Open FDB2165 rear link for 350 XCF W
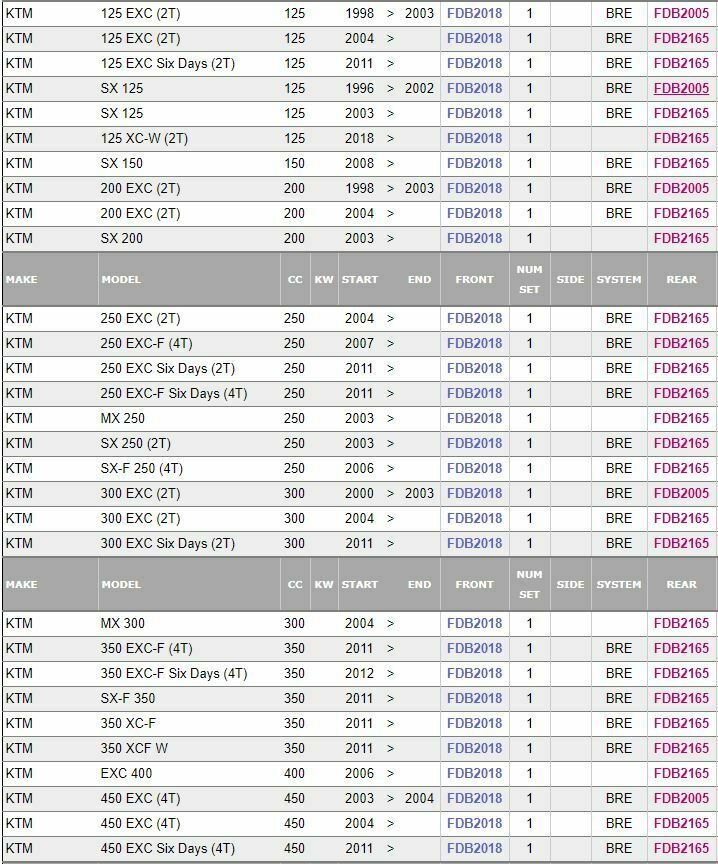Image resolution: width=718 pixels, height=864 pixels. tap(681, 748)
